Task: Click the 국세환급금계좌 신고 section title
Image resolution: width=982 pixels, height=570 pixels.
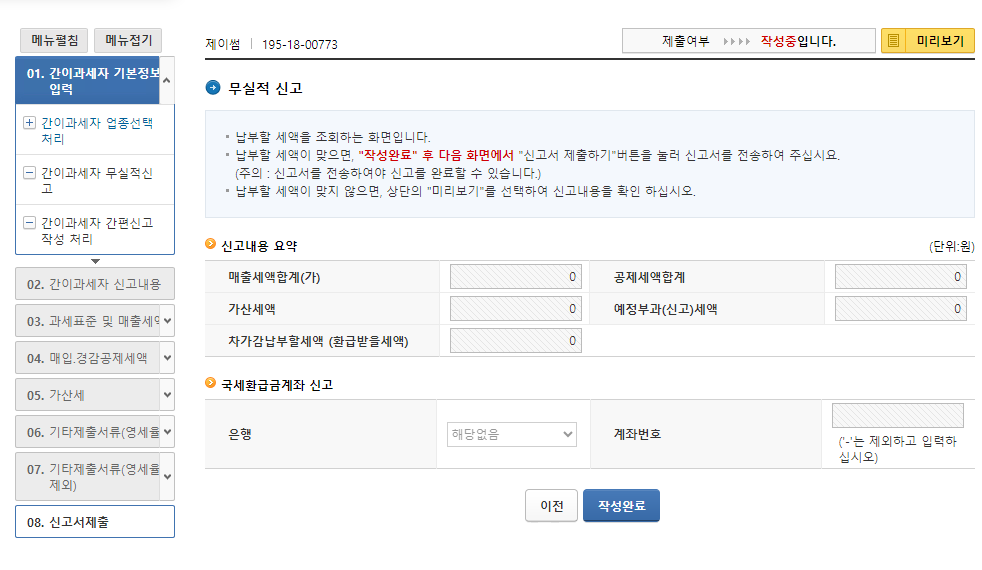Action: [277, 385]
